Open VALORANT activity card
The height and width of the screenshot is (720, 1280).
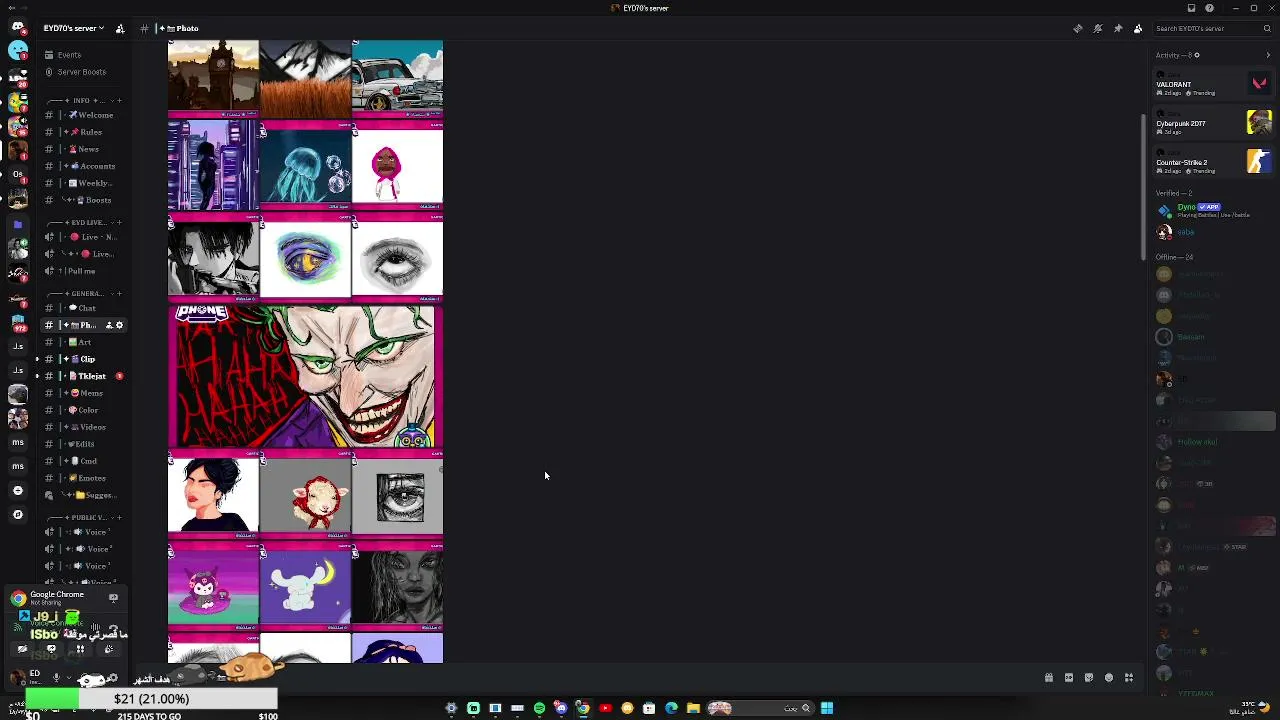(1212, 85)
